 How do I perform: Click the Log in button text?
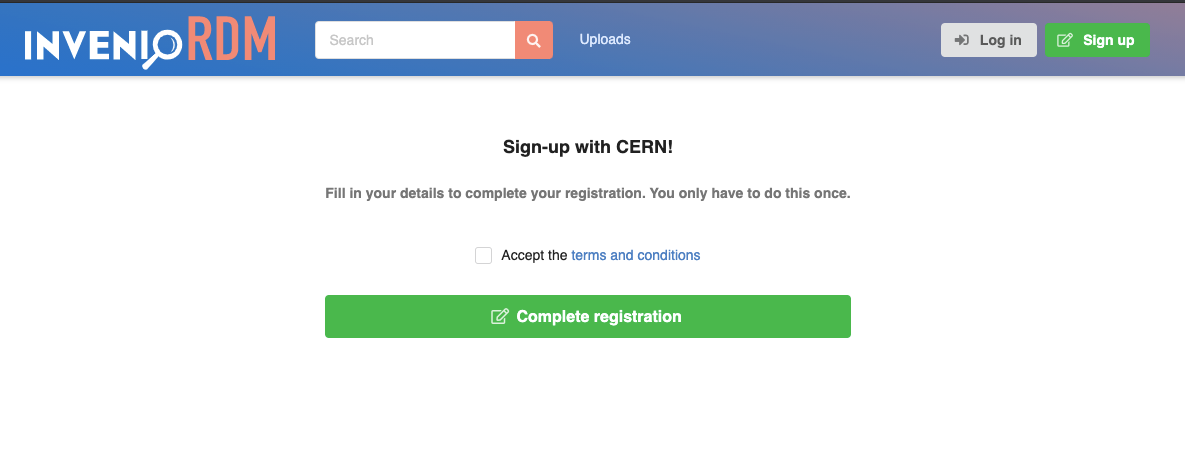point(1001,40)
